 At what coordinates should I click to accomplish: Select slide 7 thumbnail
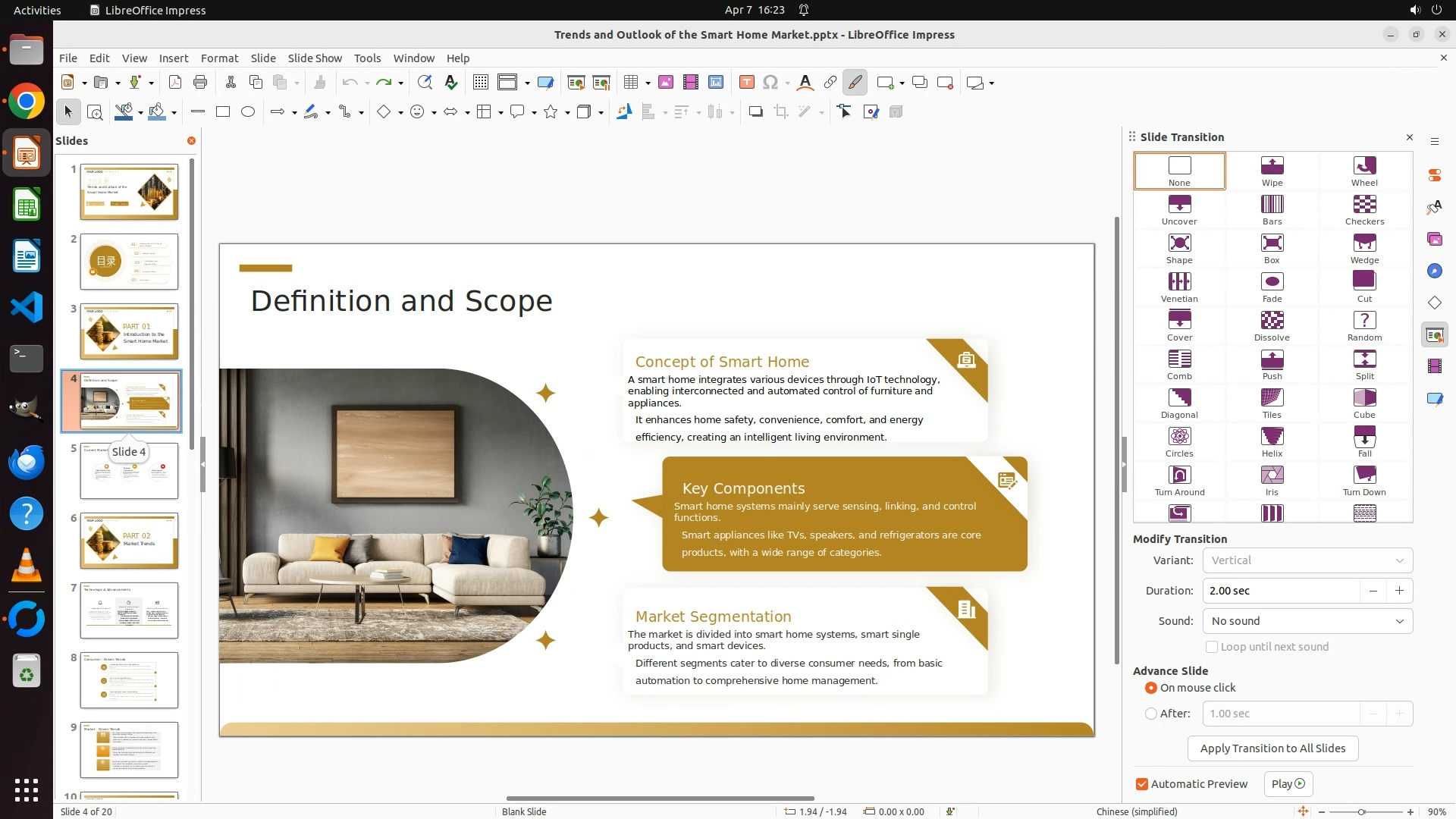point(129,610)
